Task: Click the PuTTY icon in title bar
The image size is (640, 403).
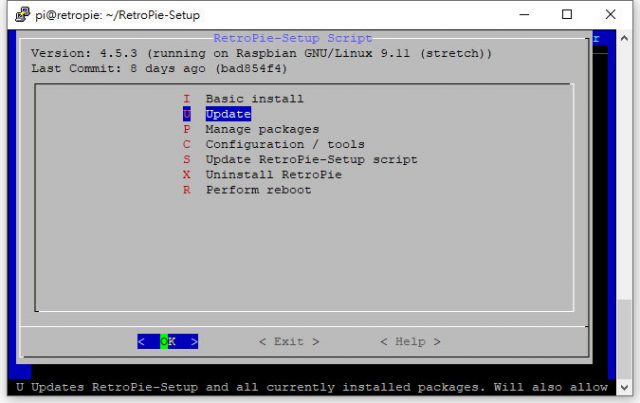Action: point(22,15)
